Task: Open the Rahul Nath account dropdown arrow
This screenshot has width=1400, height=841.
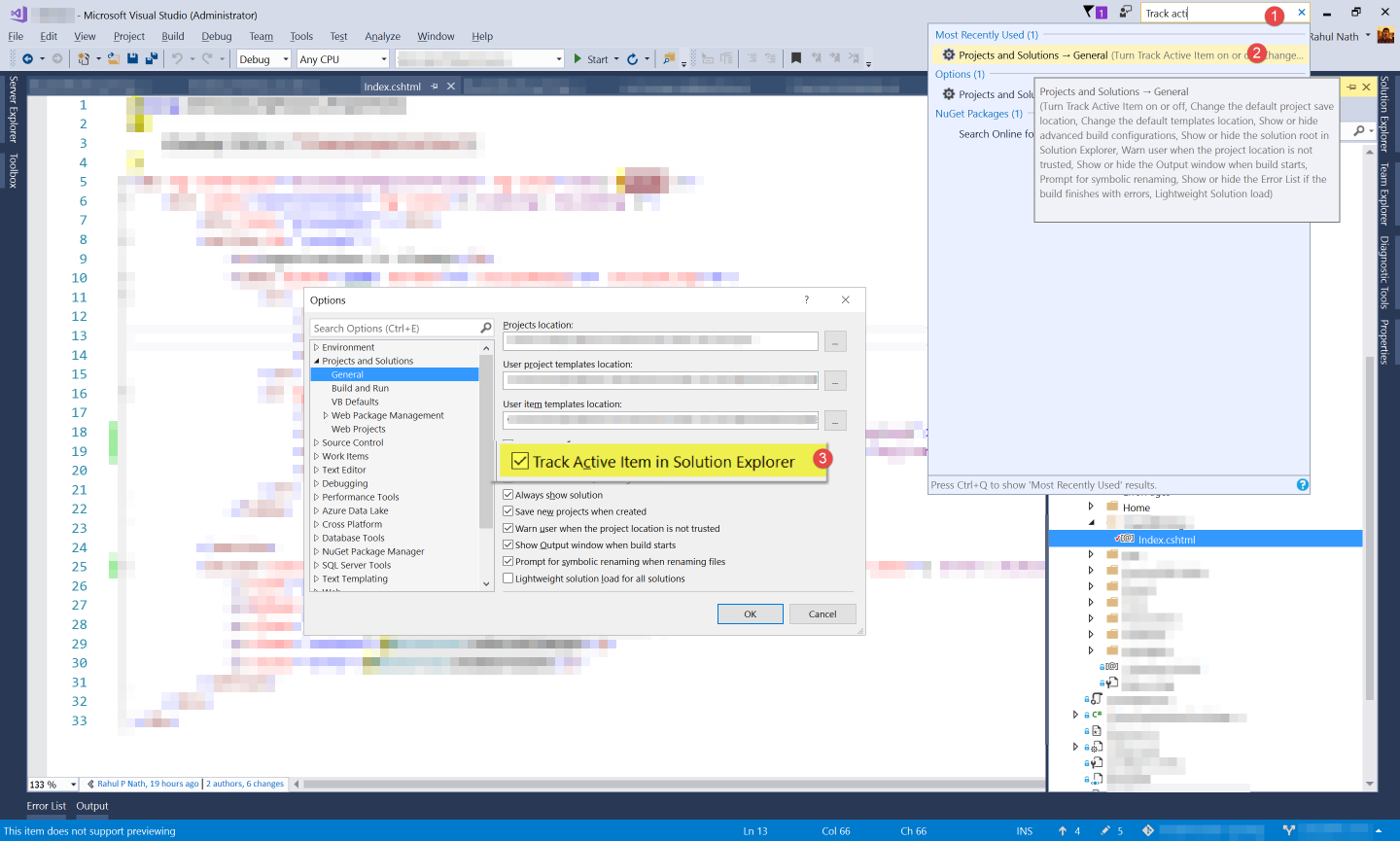Action: coord(1367,36)
